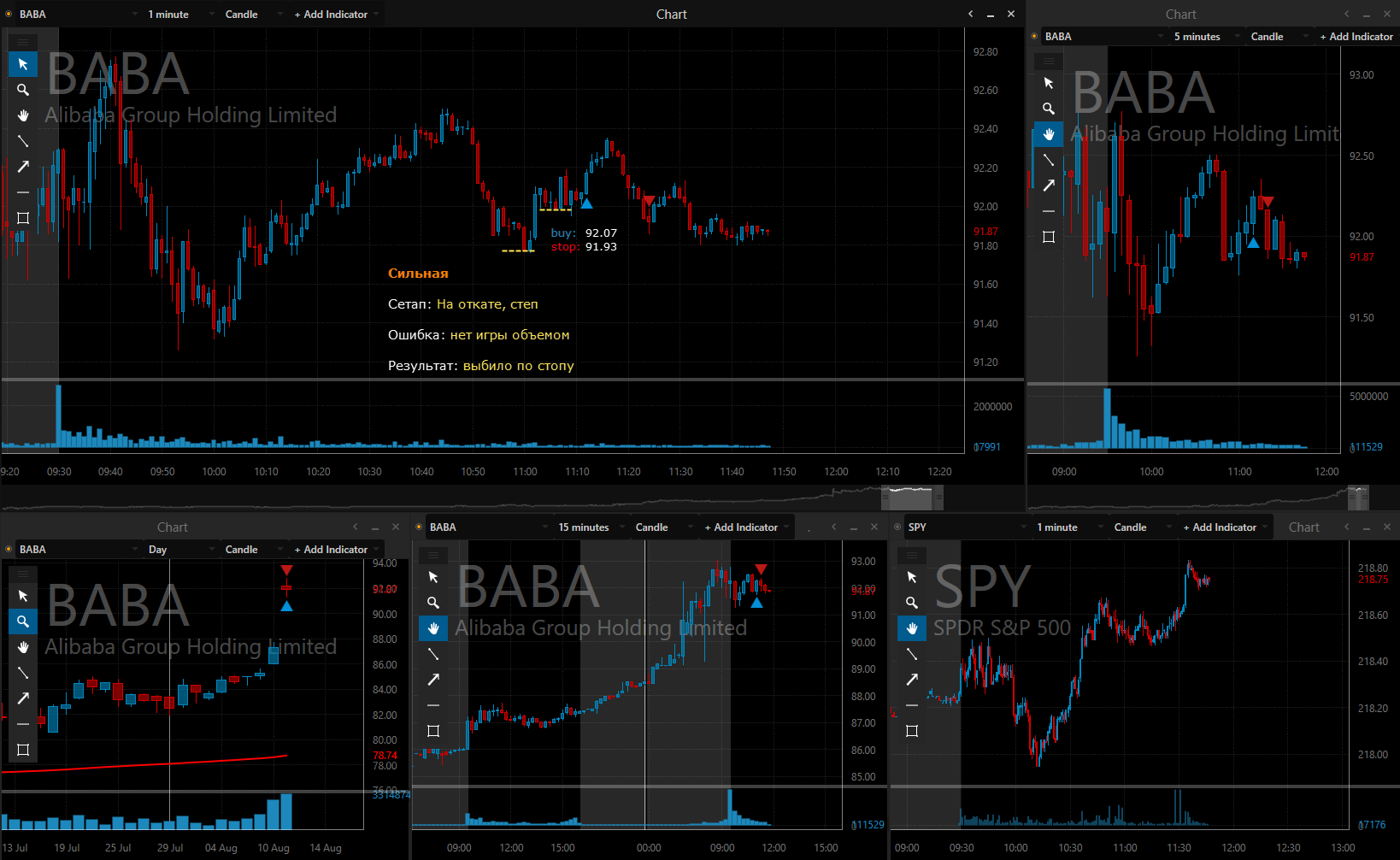Screen dimensions: 1400x860
Task: Select the magnifier tool in BABA 5 minutes chart
Action: coord(1049,109)
